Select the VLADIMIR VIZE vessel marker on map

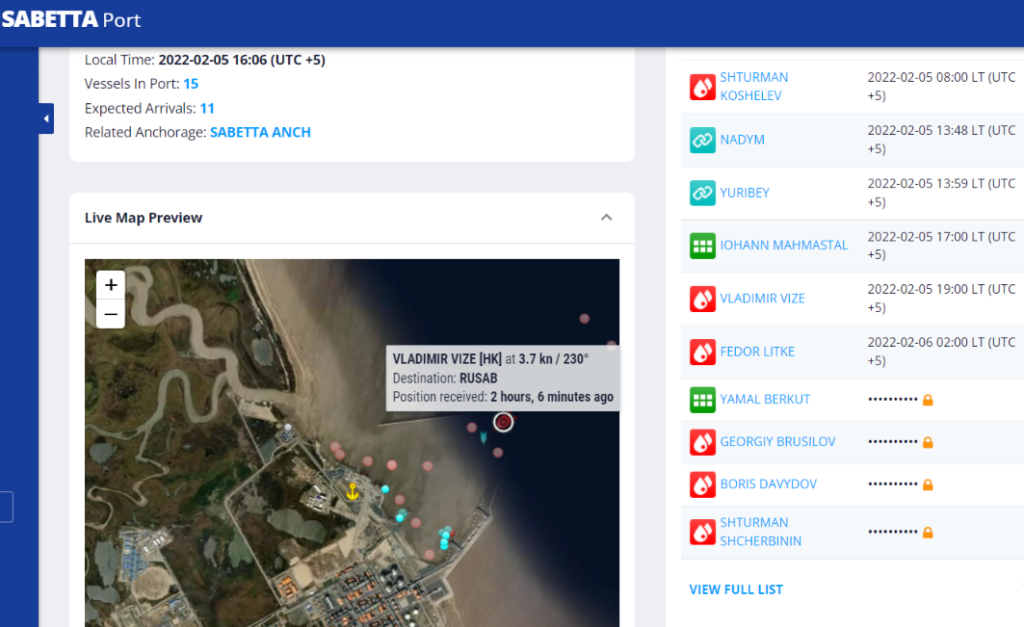pyautogui.click(x=503, y=422)
